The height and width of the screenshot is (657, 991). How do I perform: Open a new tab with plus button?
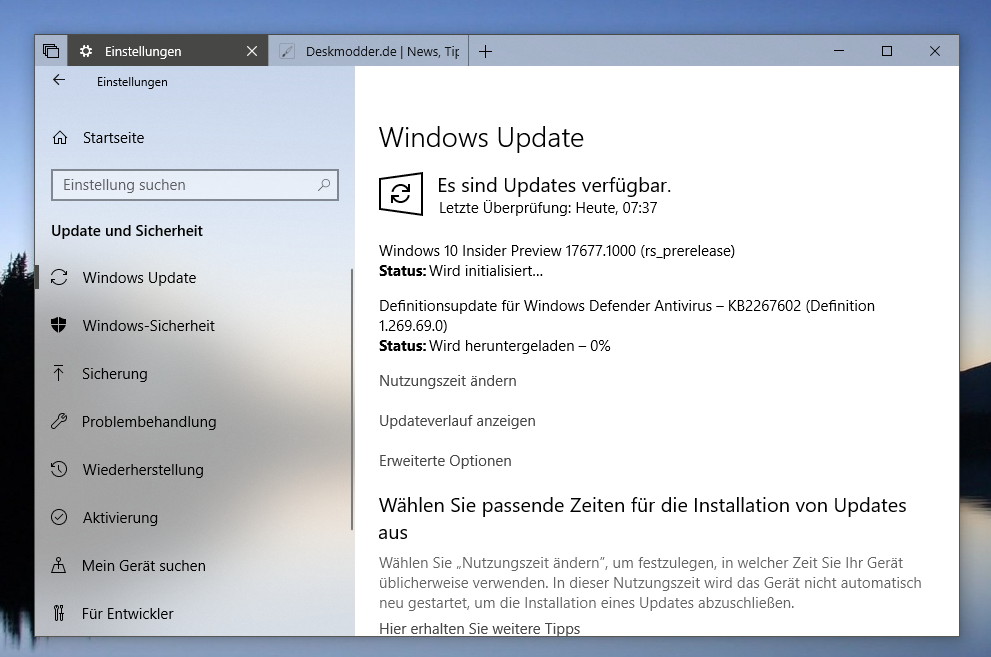tap(485, 51)
